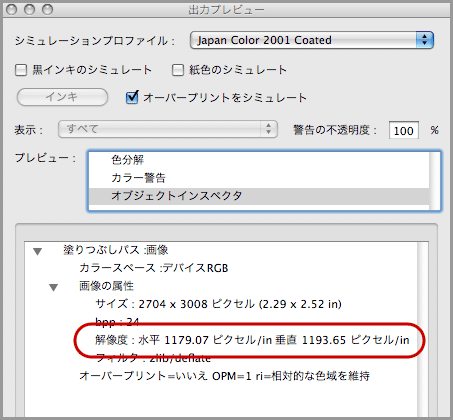
Task: Select the オーバープリント=いいえ OPM=1 row
Action: click(x=224, y=376)
